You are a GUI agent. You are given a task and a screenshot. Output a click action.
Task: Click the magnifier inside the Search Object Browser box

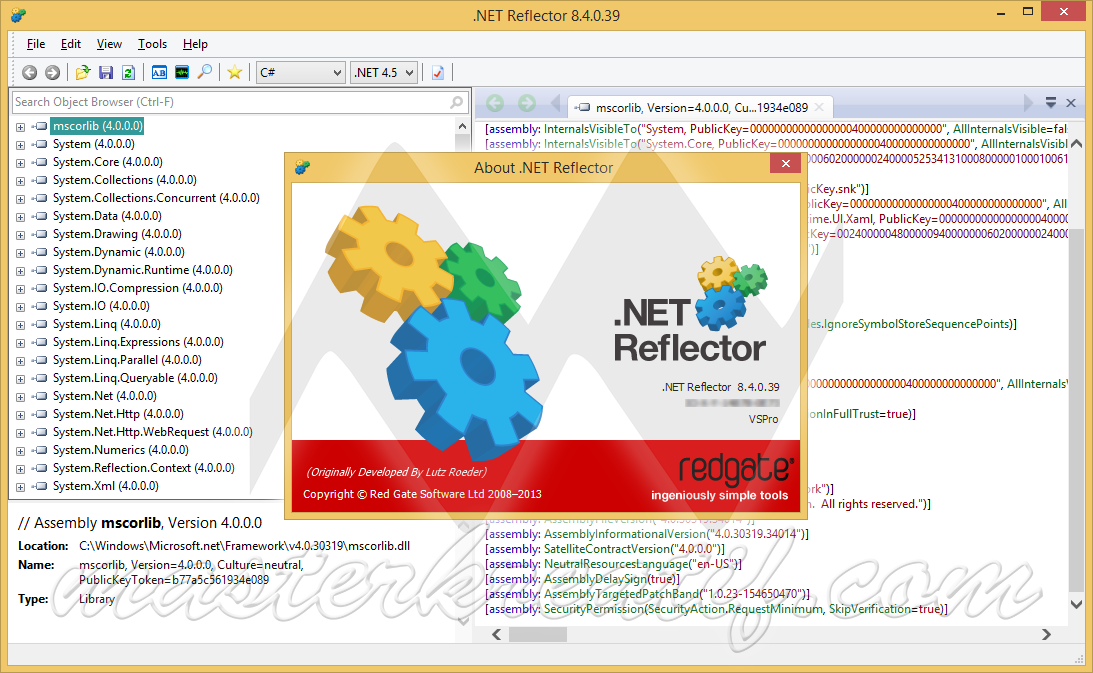pos(456,103)
